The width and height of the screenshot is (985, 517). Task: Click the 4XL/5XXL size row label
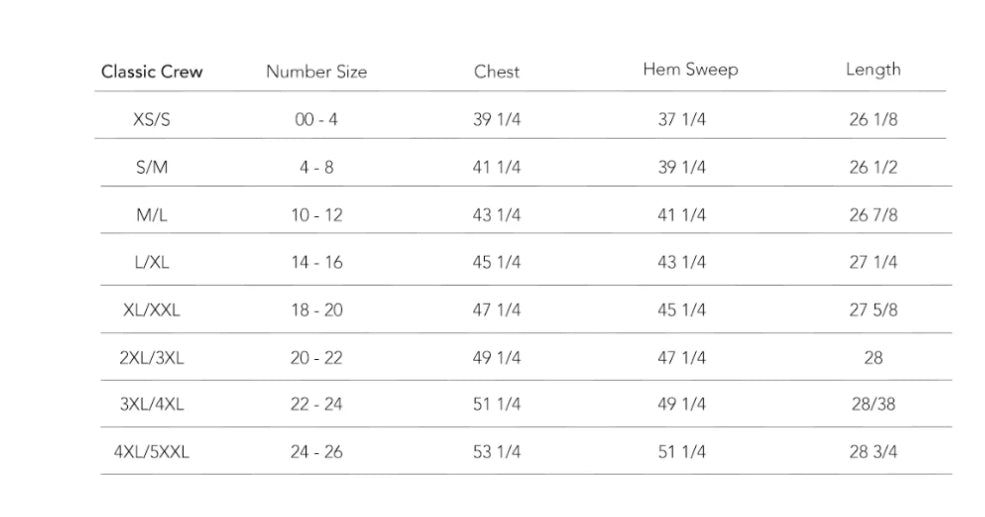coord(152,452)
